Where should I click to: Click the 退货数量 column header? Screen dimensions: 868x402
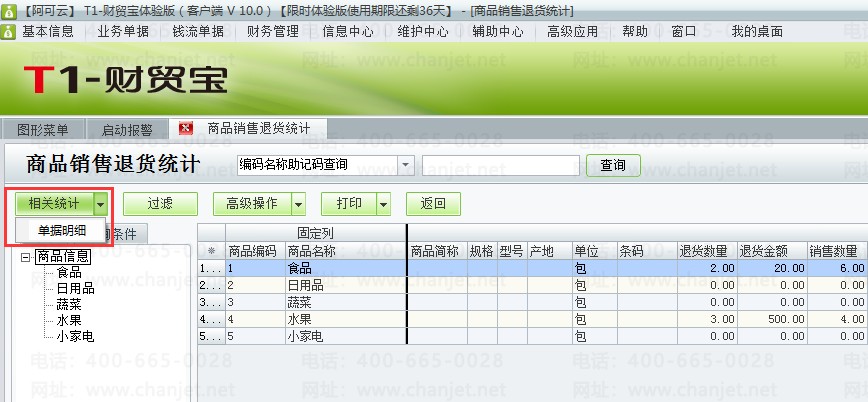707,251
